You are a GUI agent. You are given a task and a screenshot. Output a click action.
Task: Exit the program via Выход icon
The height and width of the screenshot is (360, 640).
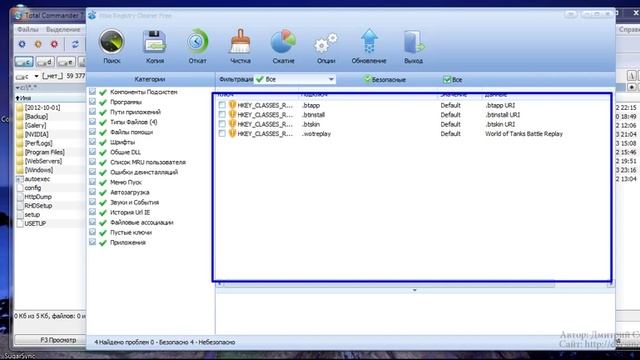click(413, 46)
